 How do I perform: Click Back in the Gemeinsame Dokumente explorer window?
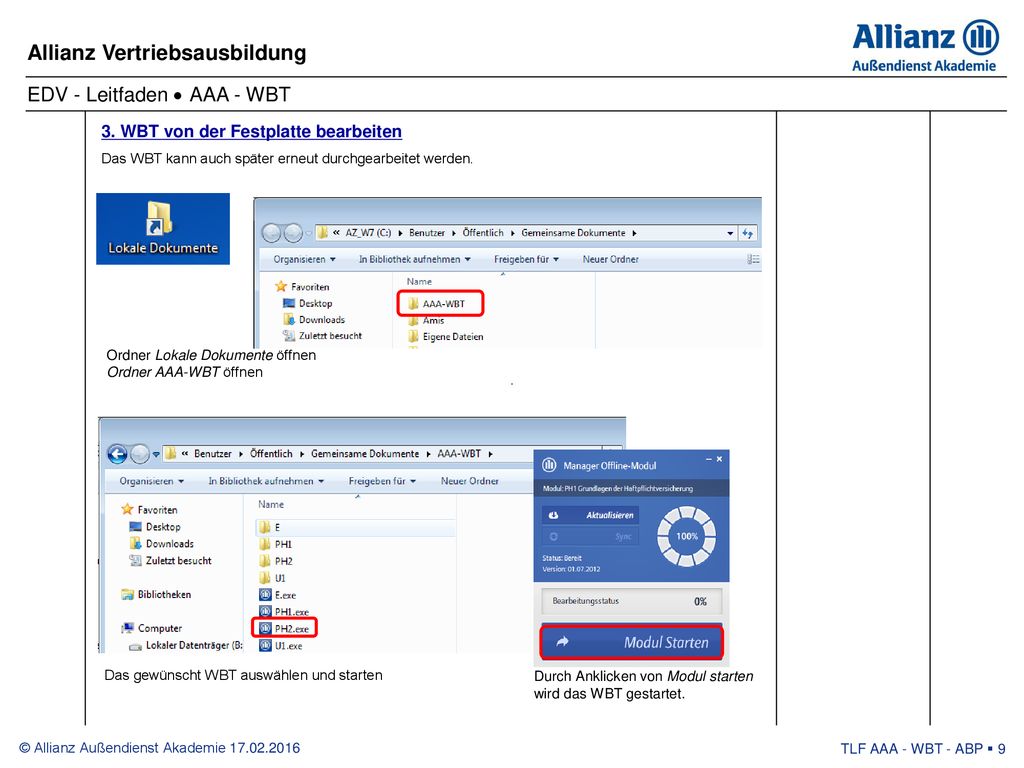click(271, 232)
